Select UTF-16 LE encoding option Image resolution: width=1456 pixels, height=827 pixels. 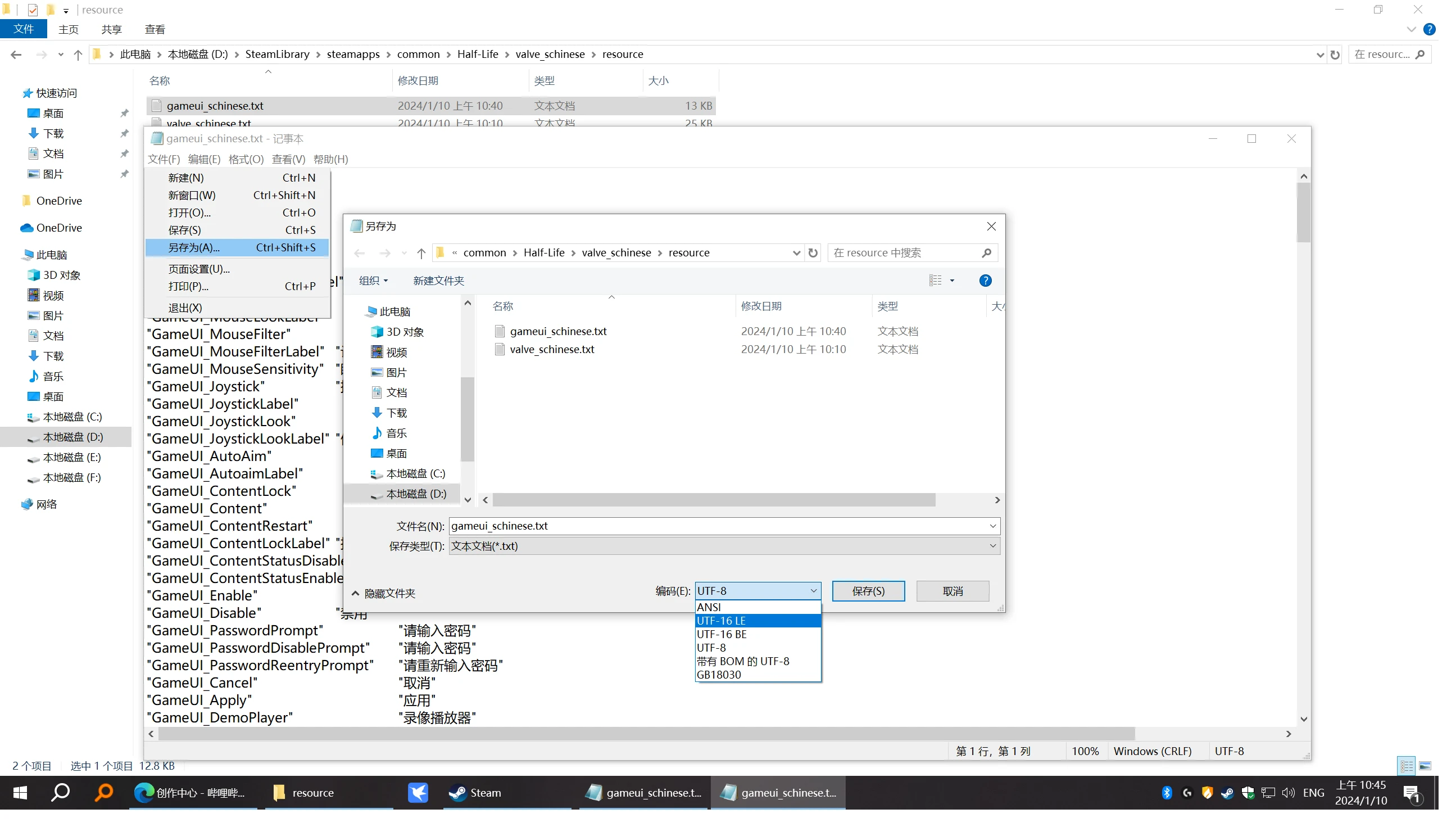click(758, 621)
